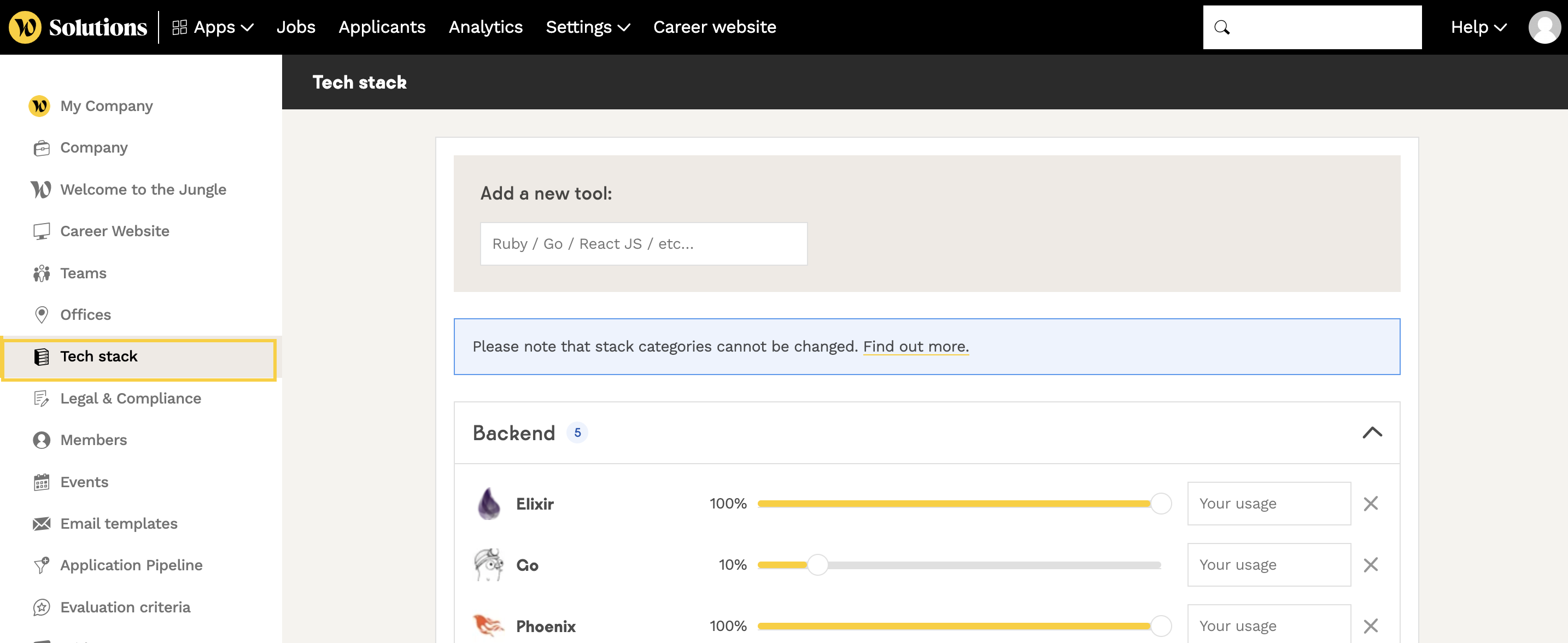Image resolution: width=1568 pixels, height=643 pixels.
Task: Click the Phoenix bird logo
Action: 489,626
